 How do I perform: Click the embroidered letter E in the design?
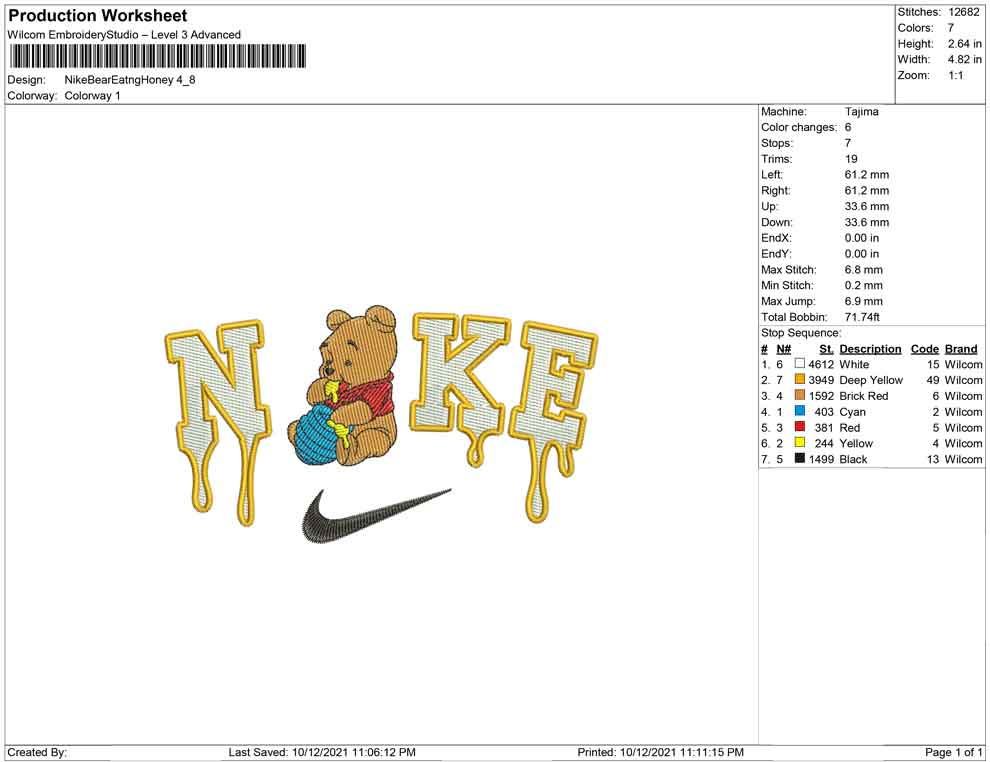[x=554, y=421]
